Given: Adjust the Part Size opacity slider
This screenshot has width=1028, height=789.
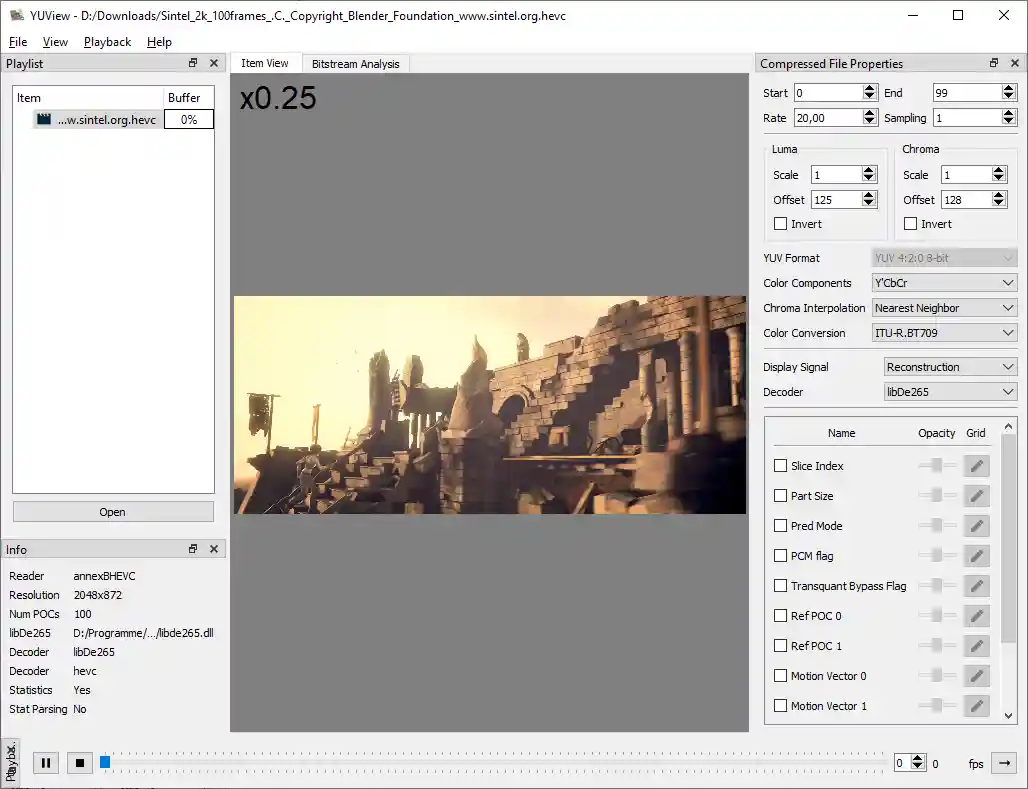Looking at the screenshot, I should coord(937,495).
